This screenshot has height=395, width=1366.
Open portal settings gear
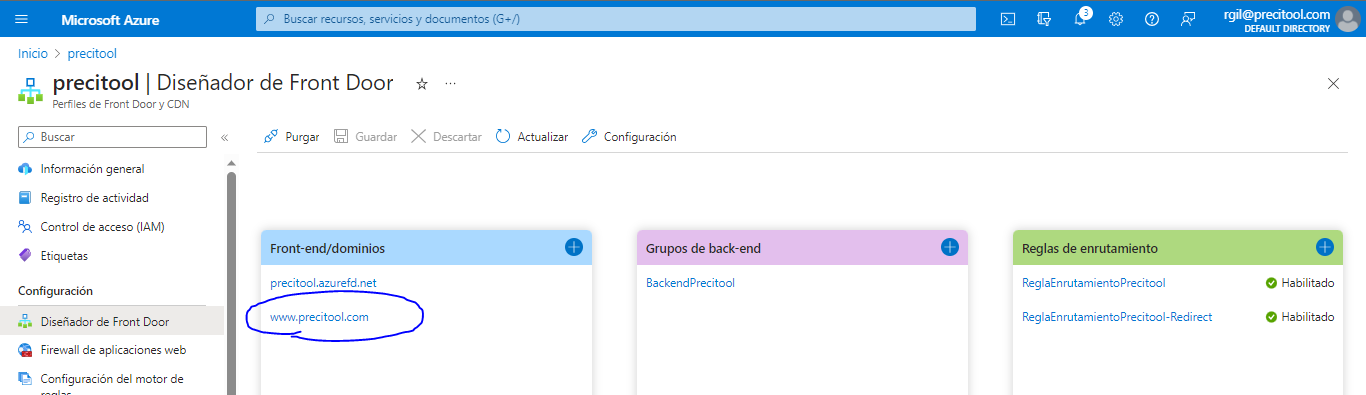click(1116, 19)
